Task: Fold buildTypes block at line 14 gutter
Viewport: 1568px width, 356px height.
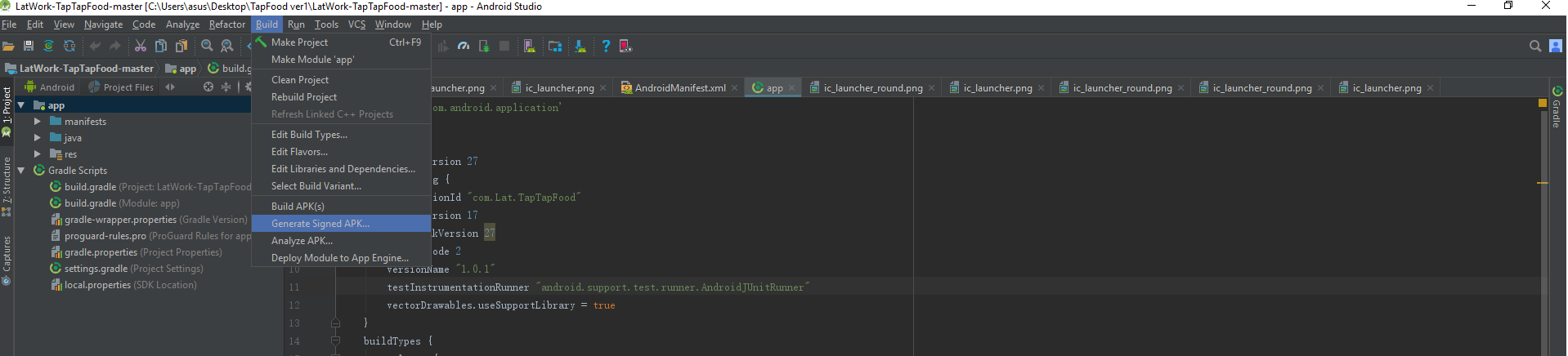Action: [x=335, y=341]
